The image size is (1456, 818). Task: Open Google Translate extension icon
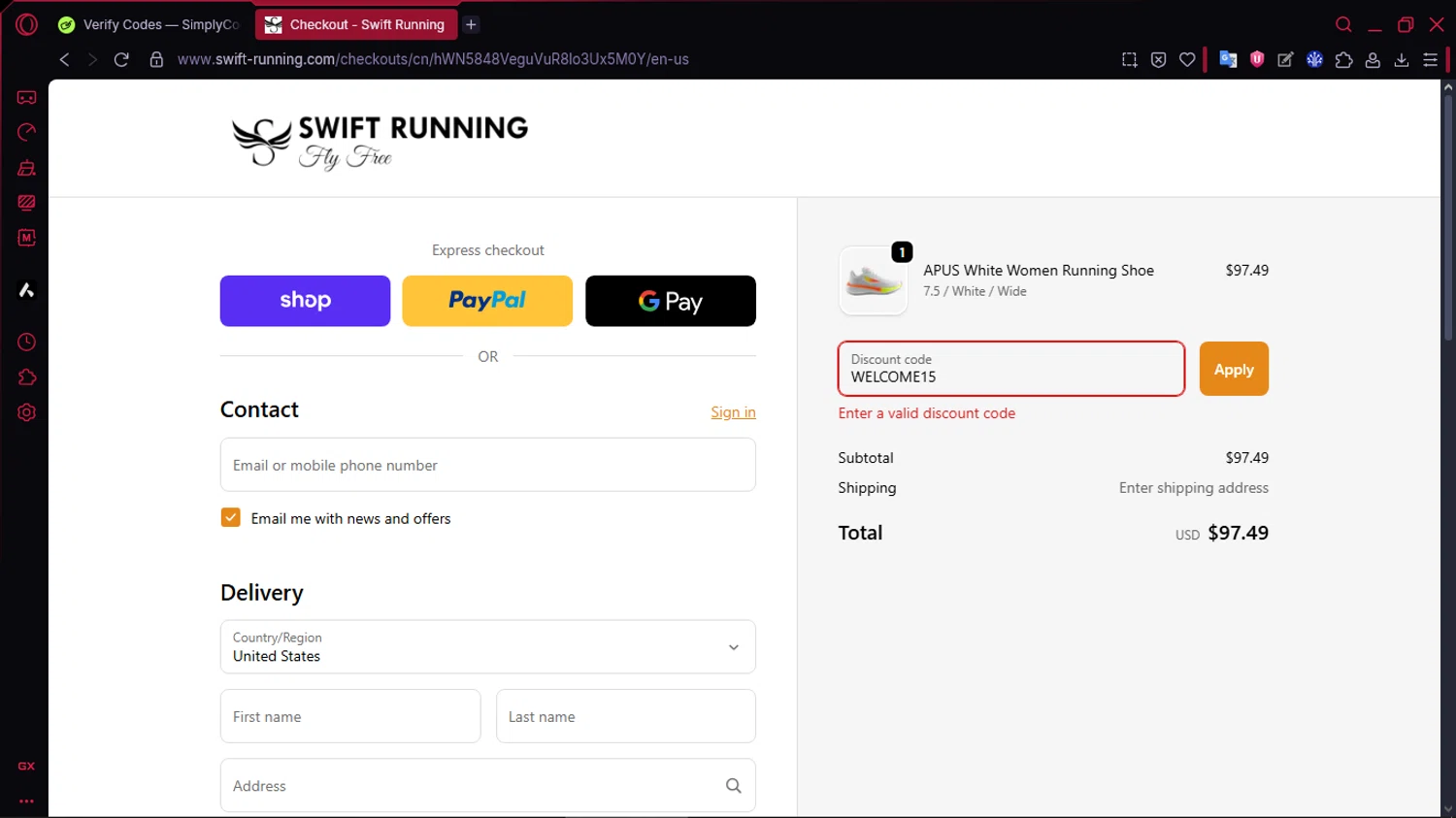[x=1228, y=59]
